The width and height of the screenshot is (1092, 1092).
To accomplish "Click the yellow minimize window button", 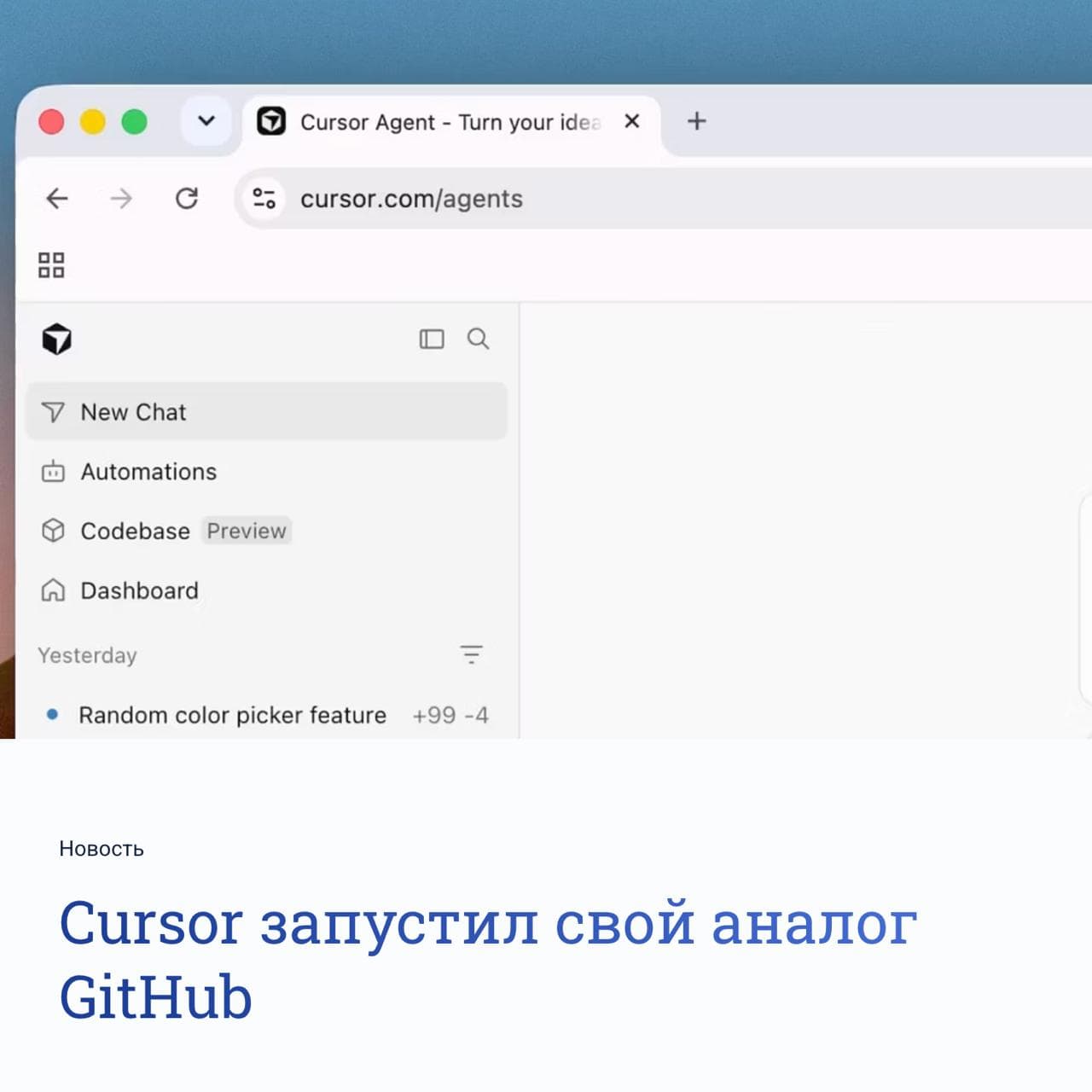I will [93, 122].
